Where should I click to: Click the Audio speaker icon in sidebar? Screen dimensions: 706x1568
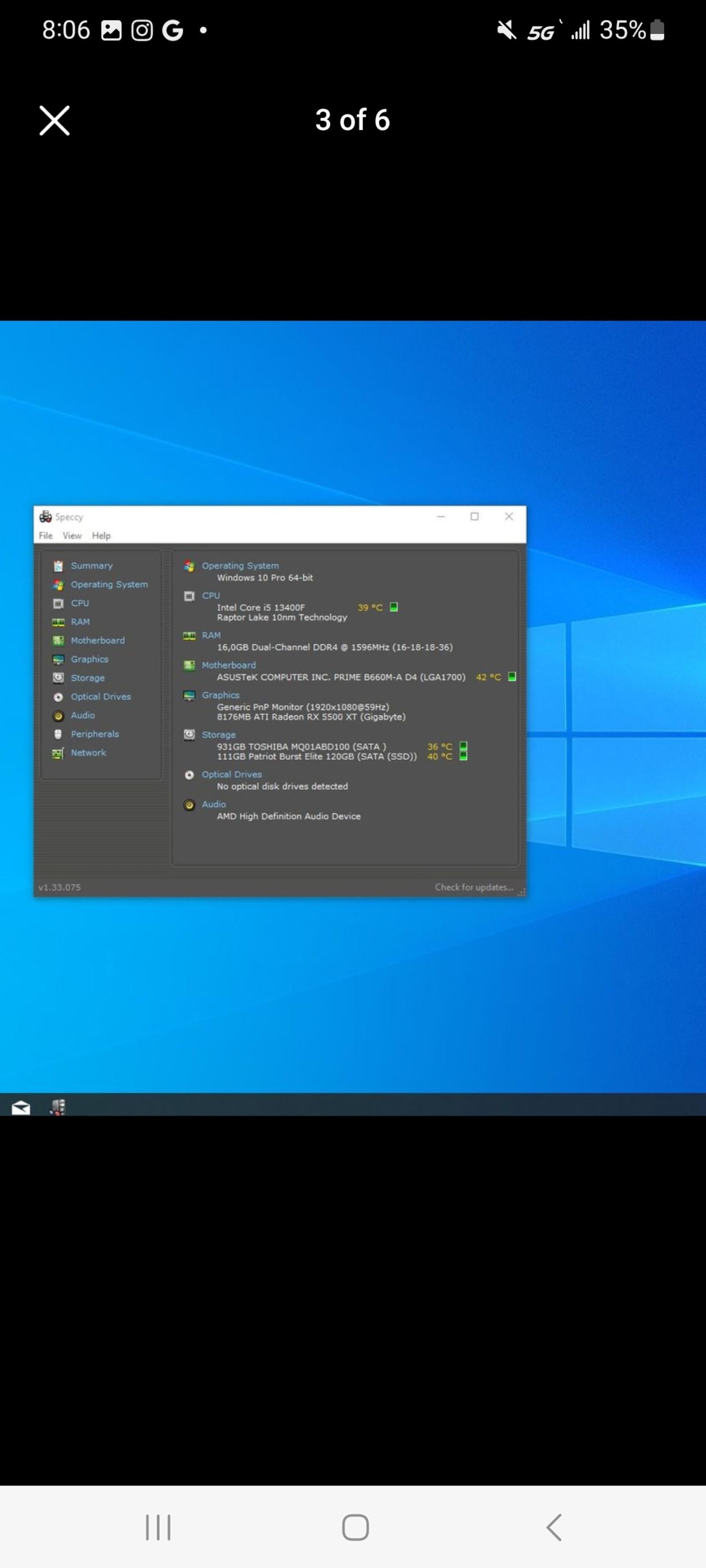(x=58, y=716)
